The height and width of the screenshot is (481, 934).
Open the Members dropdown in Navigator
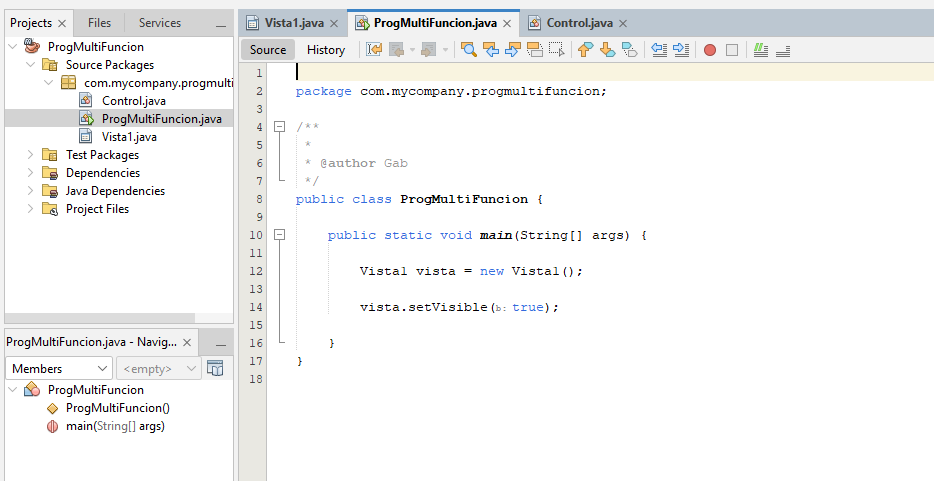[59, 368]
